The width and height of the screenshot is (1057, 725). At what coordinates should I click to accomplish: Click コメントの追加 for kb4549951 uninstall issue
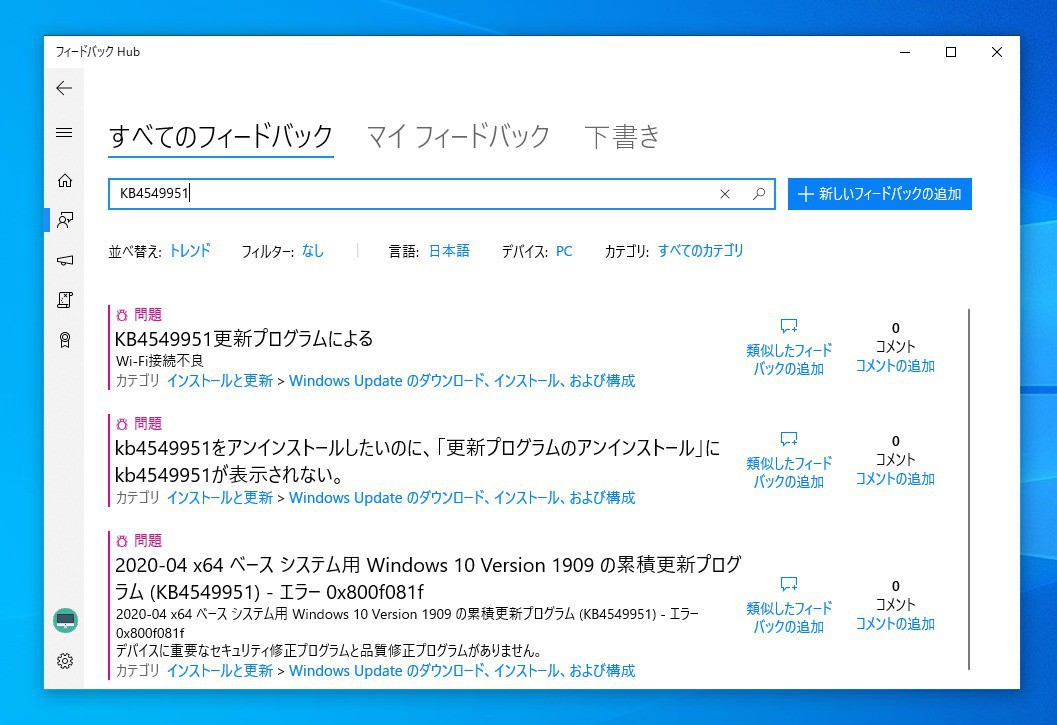click(895, 480)
